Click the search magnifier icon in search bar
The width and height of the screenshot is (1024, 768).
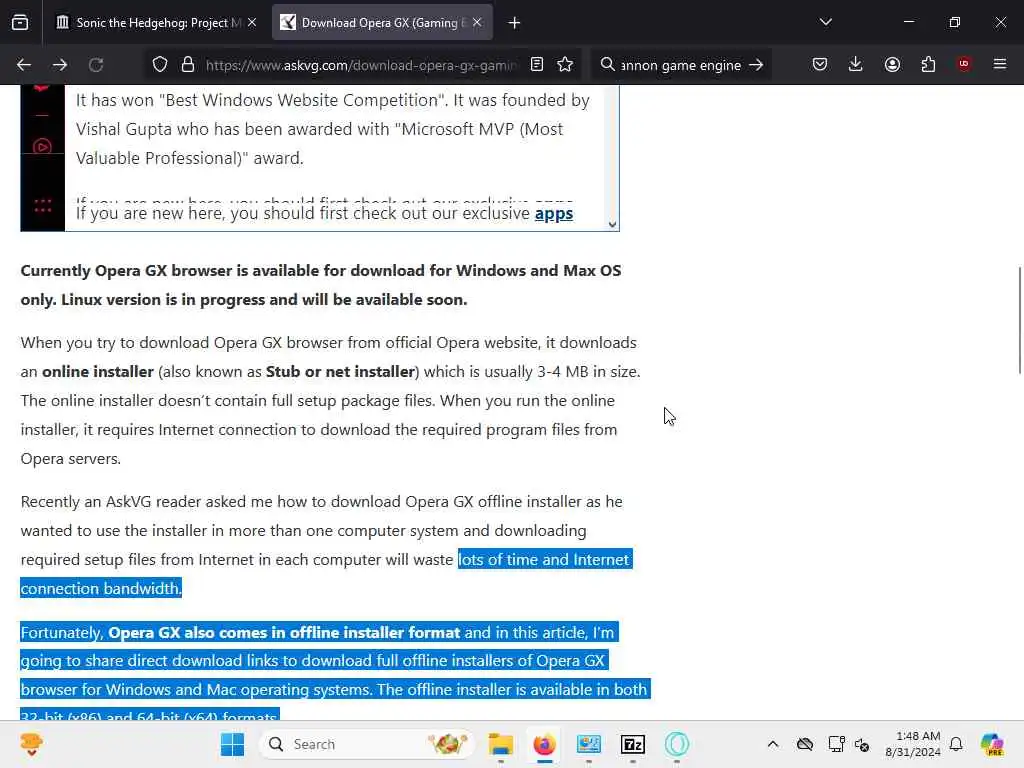point(607,65)
